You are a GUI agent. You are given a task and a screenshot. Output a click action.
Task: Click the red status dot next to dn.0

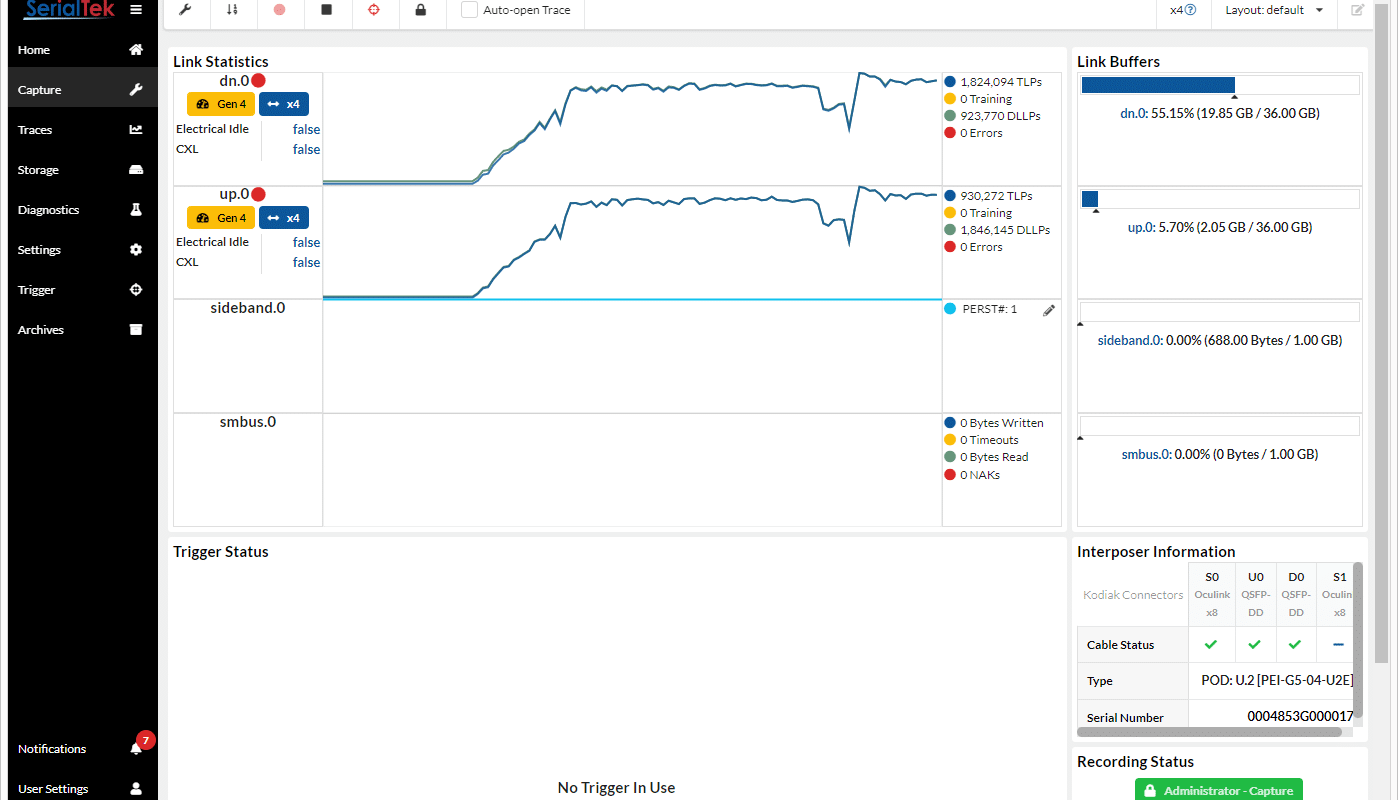258,81
